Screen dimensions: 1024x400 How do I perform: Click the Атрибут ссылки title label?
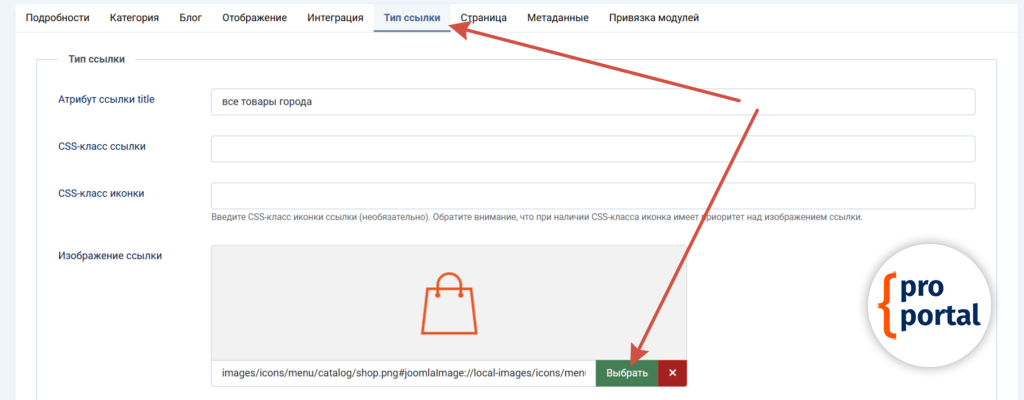tap(106, 99)
